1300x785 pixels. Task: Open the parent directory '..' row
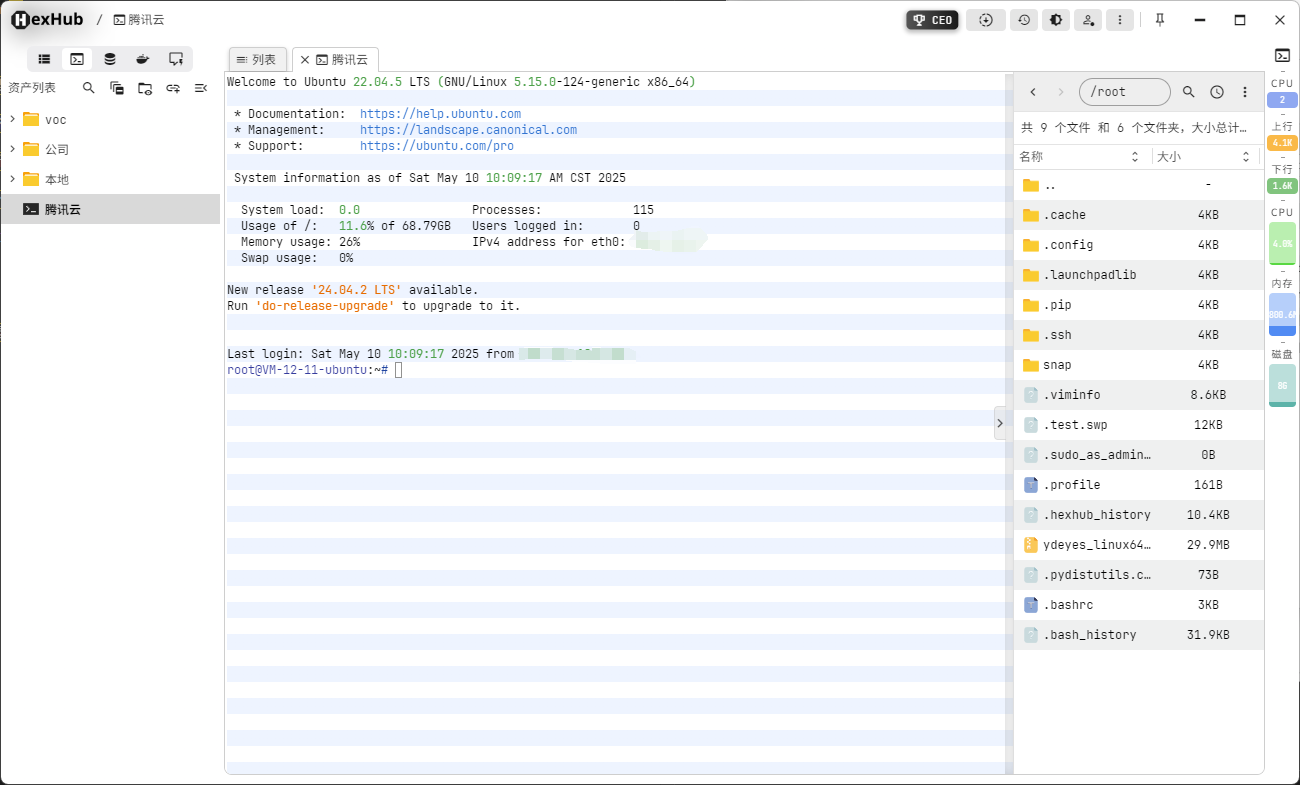coord(1139,185)
